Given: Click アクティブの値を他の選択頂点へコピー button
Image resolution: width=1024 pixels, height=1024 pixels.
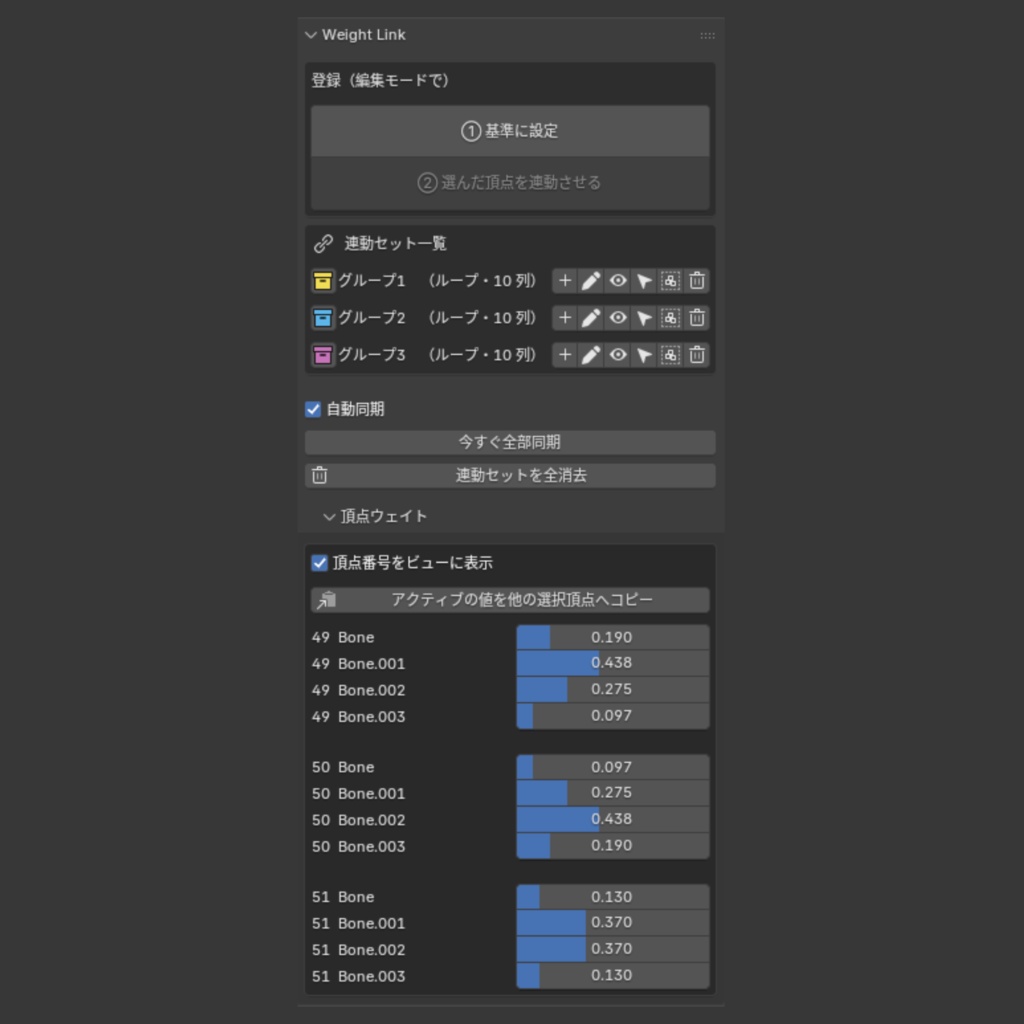Looking at the screenshot, I should click(510, 600).
